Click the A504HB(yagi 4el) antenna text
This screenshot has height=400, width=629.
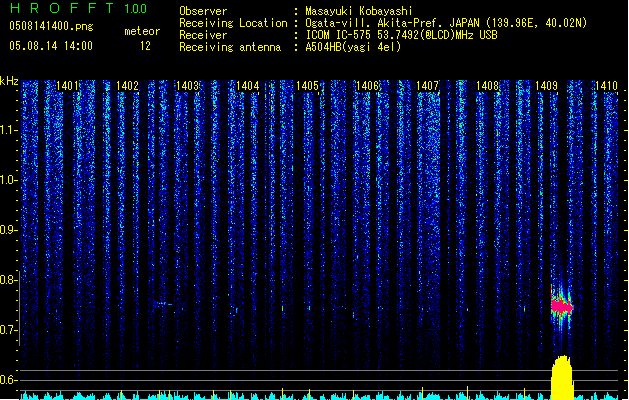[353, 47]
